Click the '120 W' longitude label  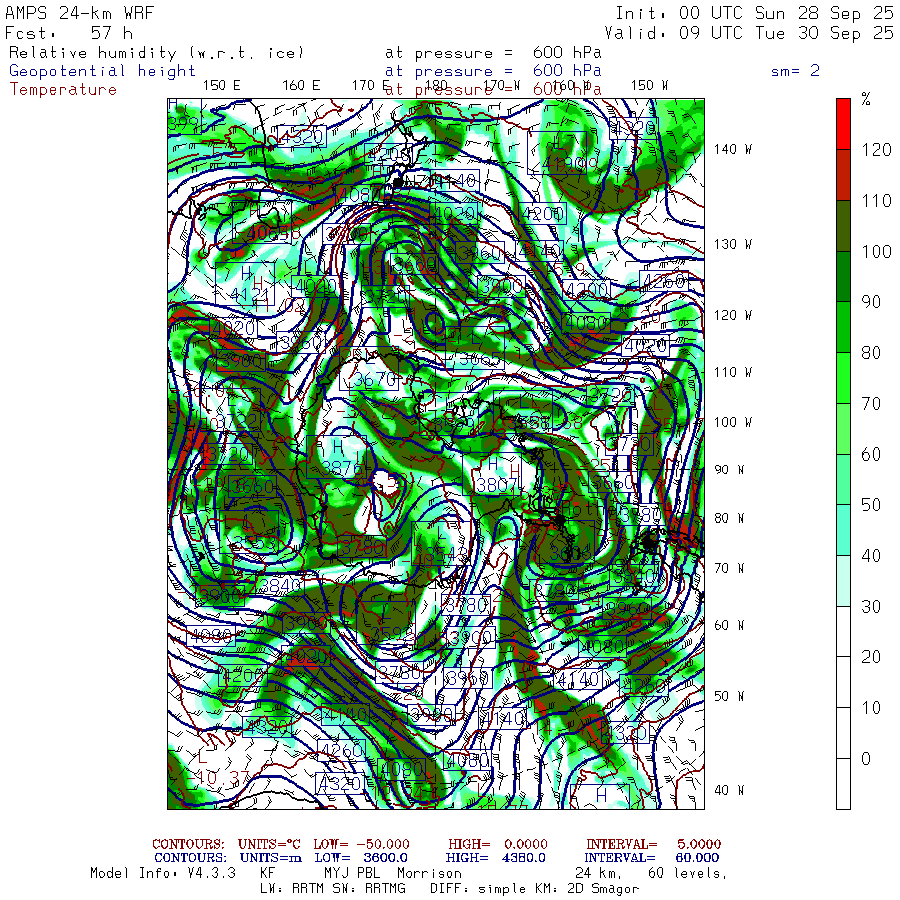(x=733, y=315)
